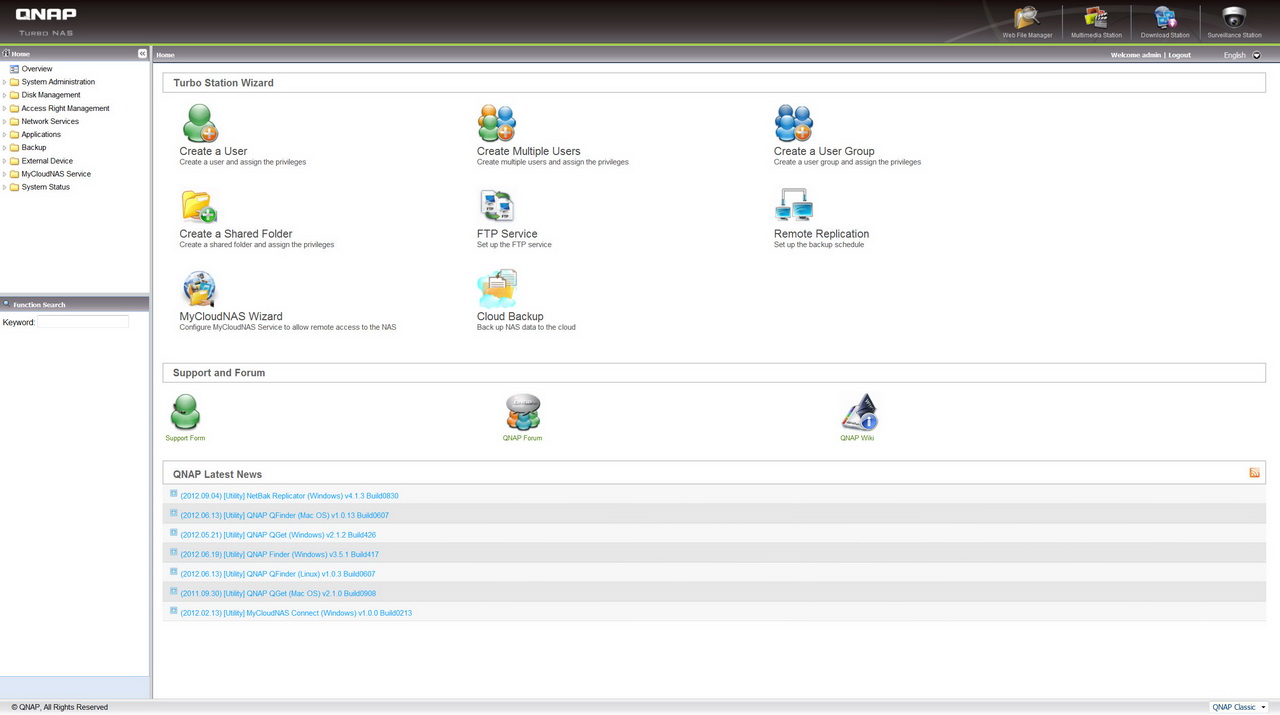Click the QNAP logo
The height and width of the screenshot is (715, 1280).
pyautogui.click(x=45, y=15)
